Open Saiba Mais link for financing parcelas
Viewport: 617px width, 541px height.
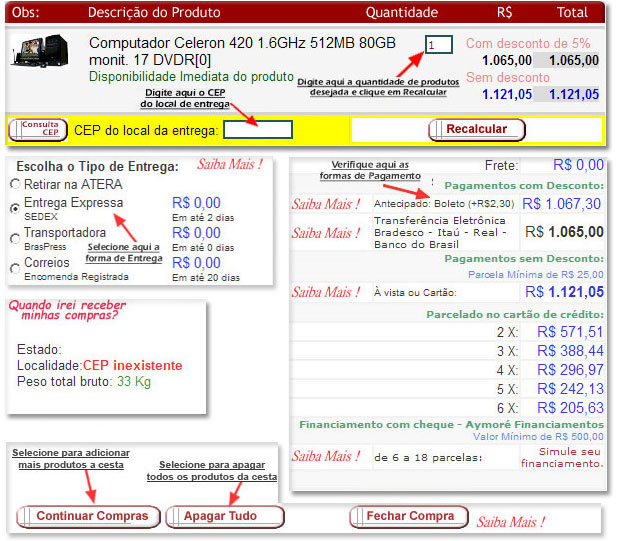(326, 457)
